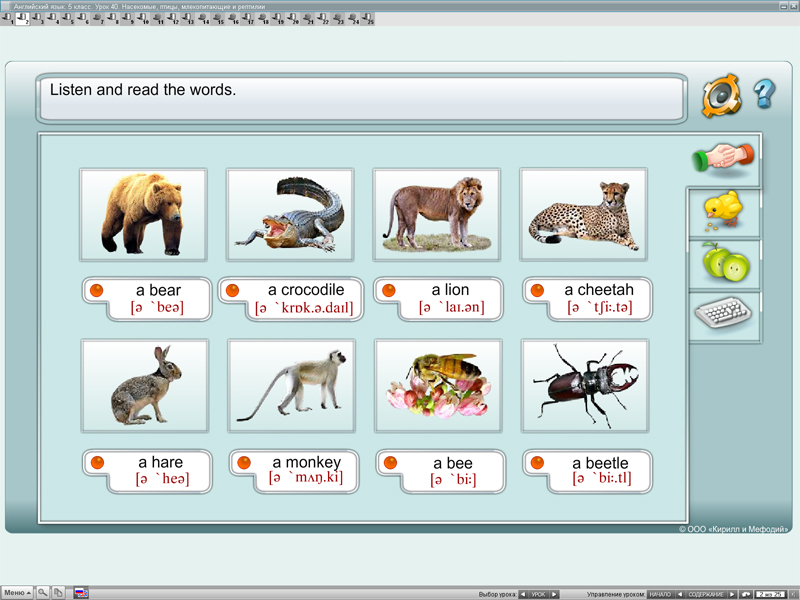This screenshot has height=600, width=800.
Task: Open help with the question mark icon
Action: click(x=764, y=93)
